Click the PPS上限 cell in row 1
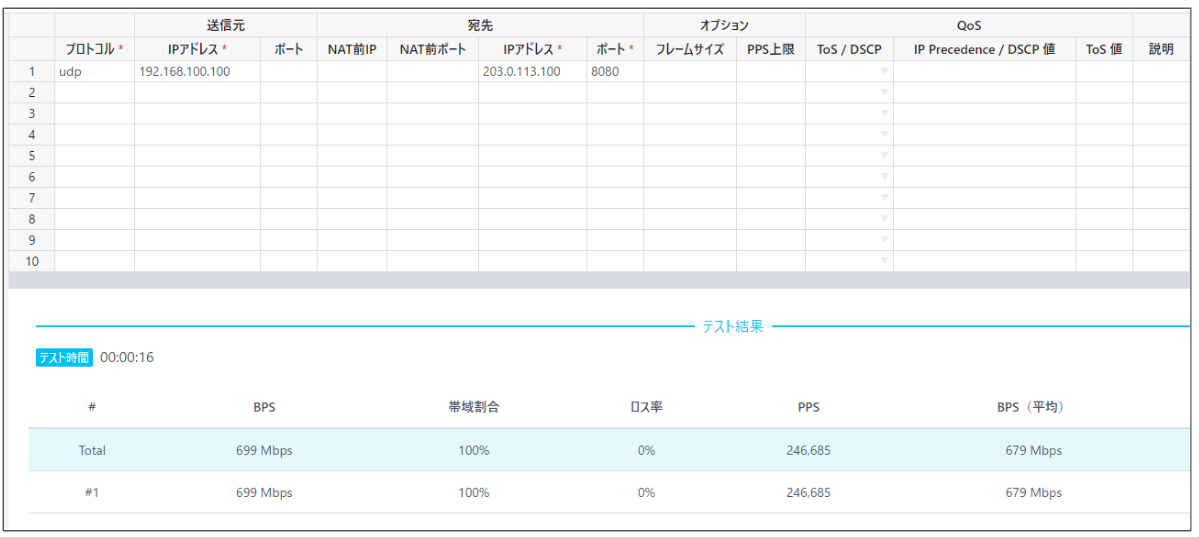1199x537 pixels. pyautogui.click(x=770, y=71)
